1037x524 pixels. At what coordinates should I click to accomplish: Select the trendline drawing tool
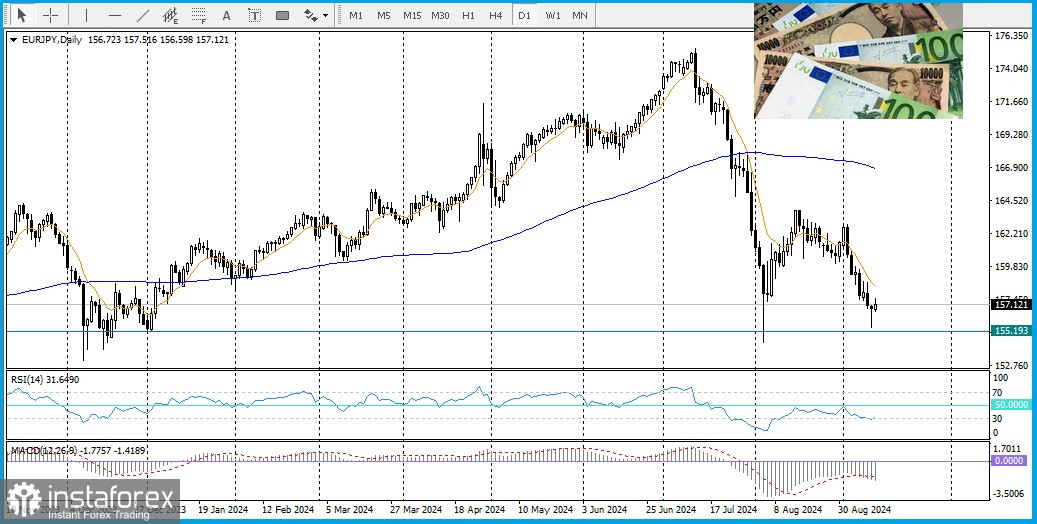pos(142,15)
